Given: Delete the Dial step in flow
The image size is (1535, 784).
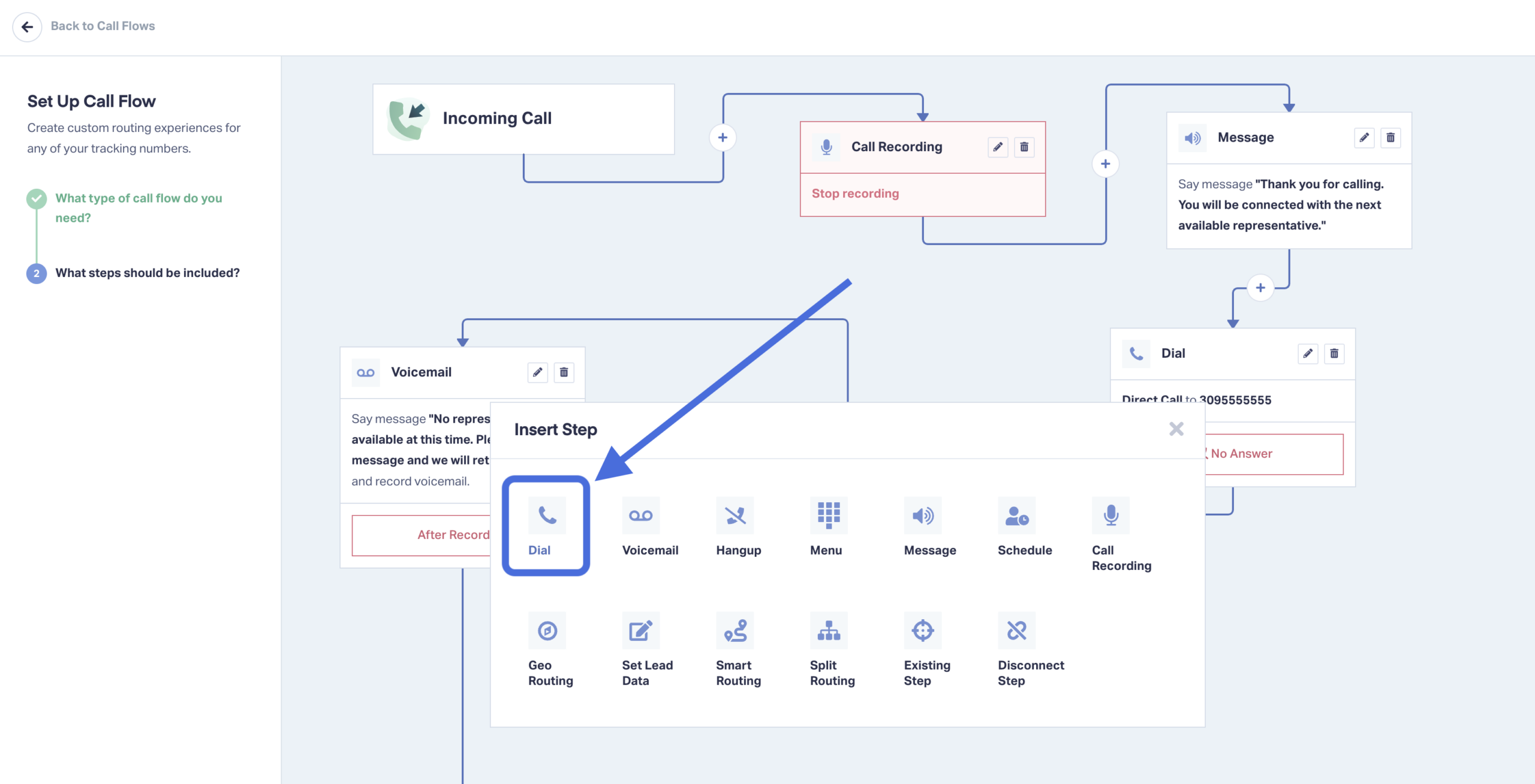Looking at the screenshot, I should click(1334, 354).
